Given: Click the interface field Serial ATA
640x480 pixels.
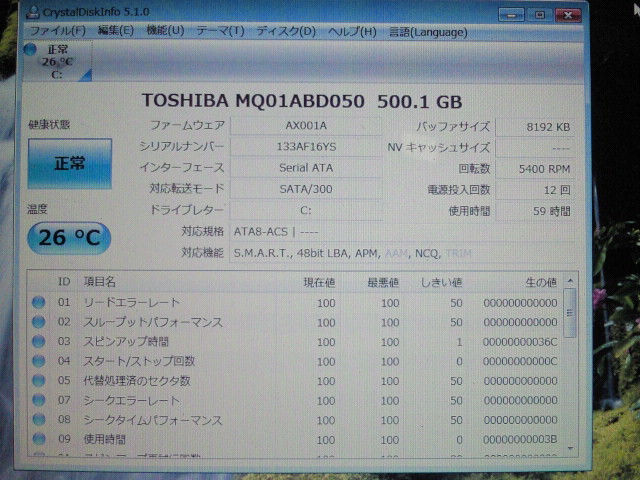Looking at the screenshot, I should point(306,168).
